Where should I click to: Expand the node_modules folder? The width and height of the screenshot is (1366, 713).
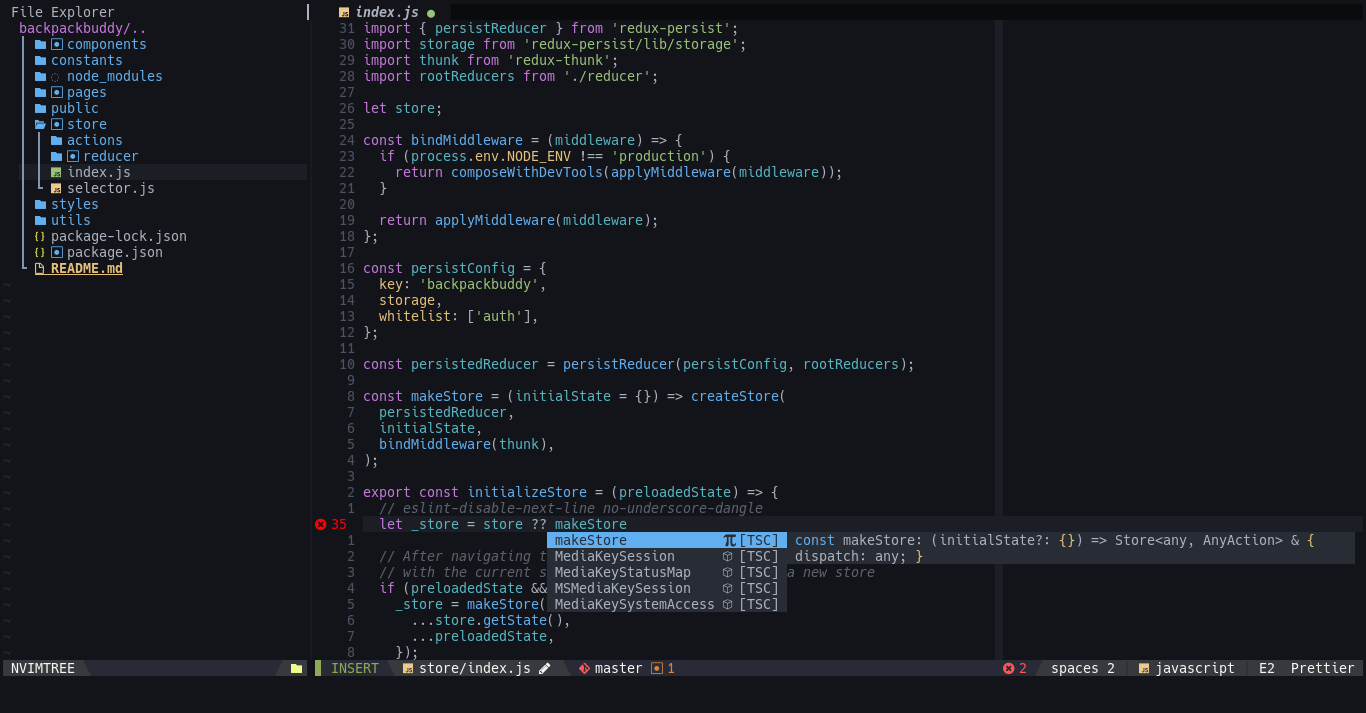click(x=114, y=76)
